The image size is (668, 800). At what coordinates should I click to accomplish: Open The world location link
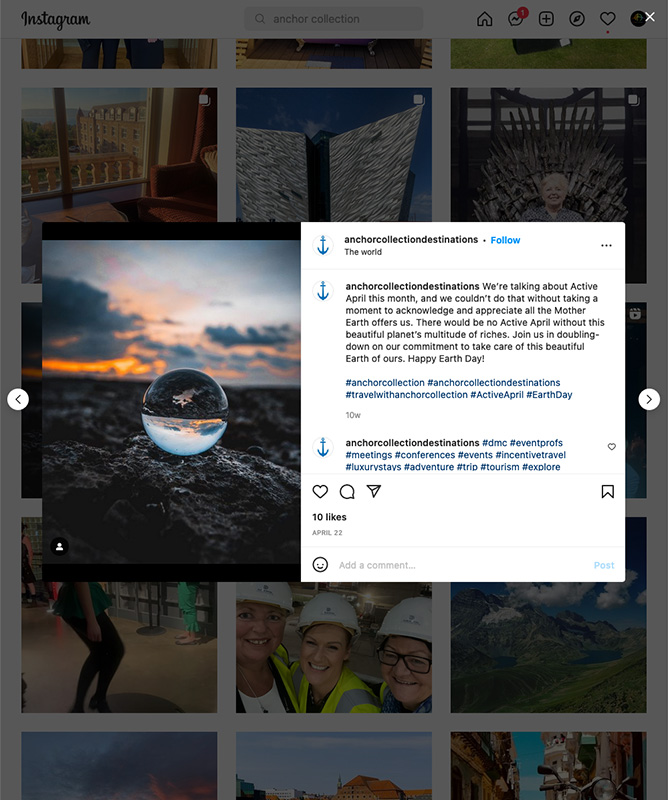tap(363, 252)
